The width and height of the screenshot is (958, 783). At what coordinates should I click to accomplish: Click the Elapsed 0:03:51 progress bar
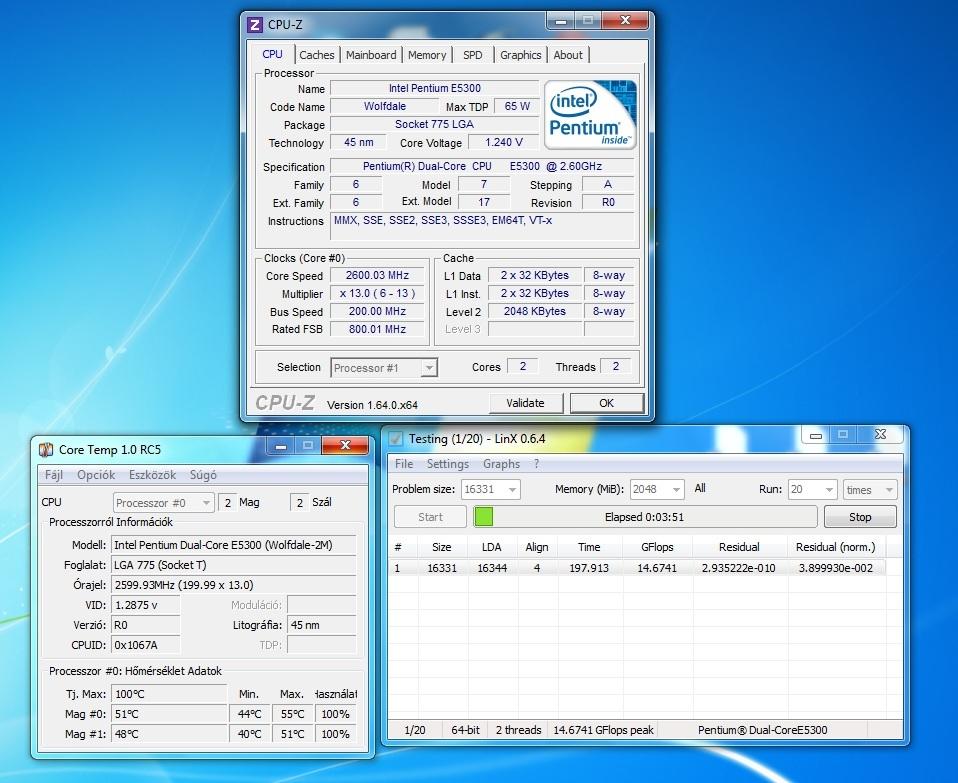645,517
